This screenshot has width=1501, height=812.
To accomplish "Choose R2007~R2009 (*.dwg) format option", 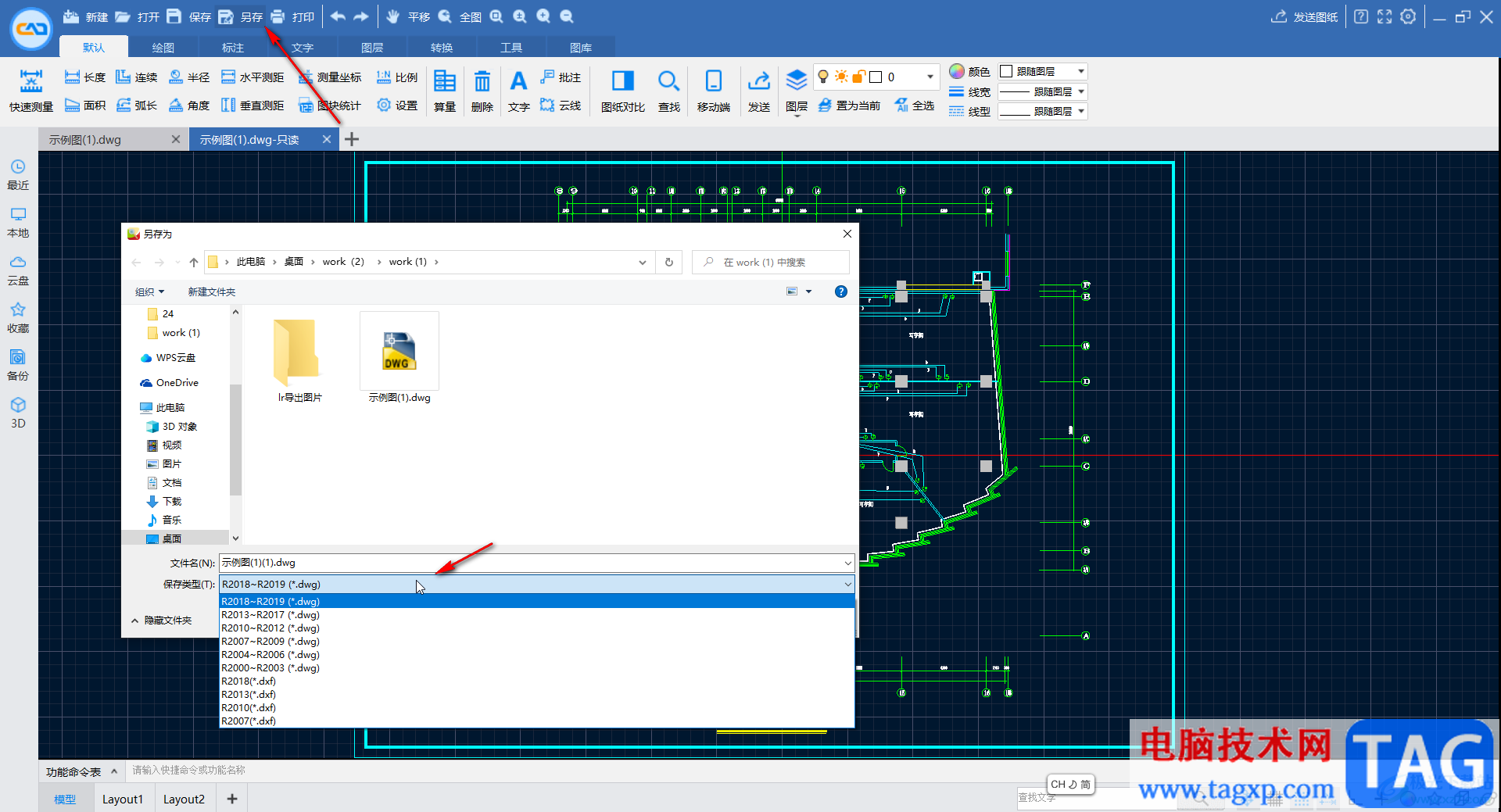I will [536, 641].
